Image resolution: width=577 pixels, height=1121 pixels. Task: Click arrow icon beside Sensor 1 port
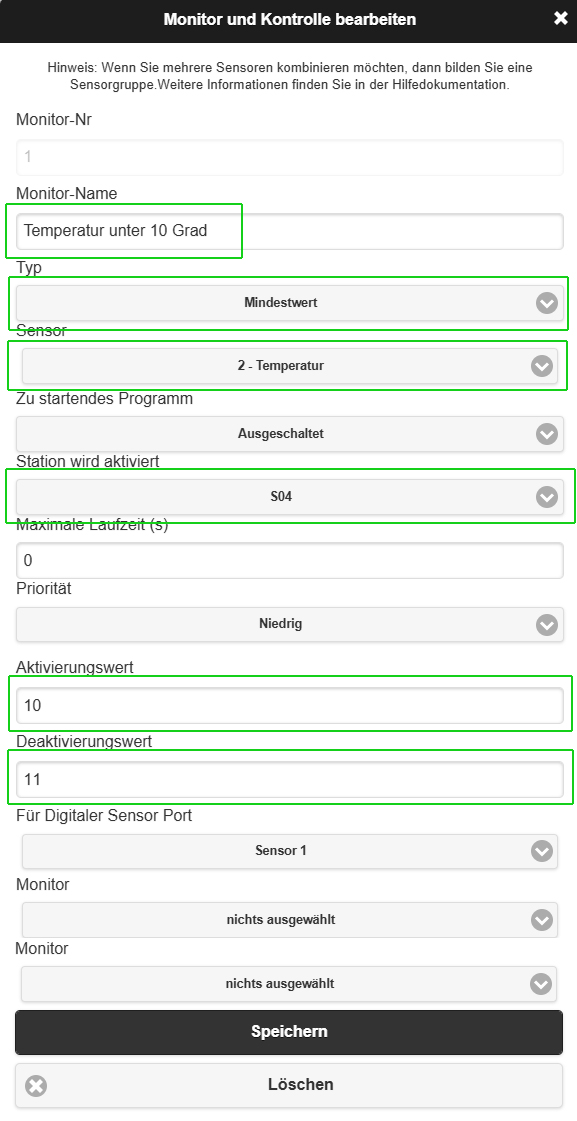(542, 851)
